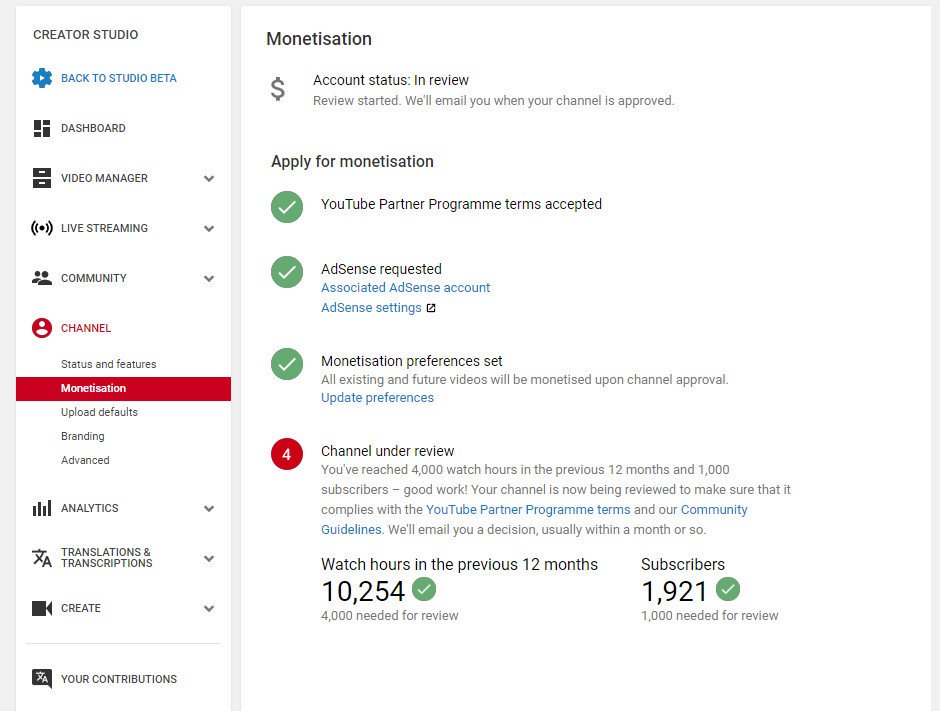This screenshot has height=711, width=940.
Task: Expand the Live Streaming chevron
Action: tap(209, 228)
